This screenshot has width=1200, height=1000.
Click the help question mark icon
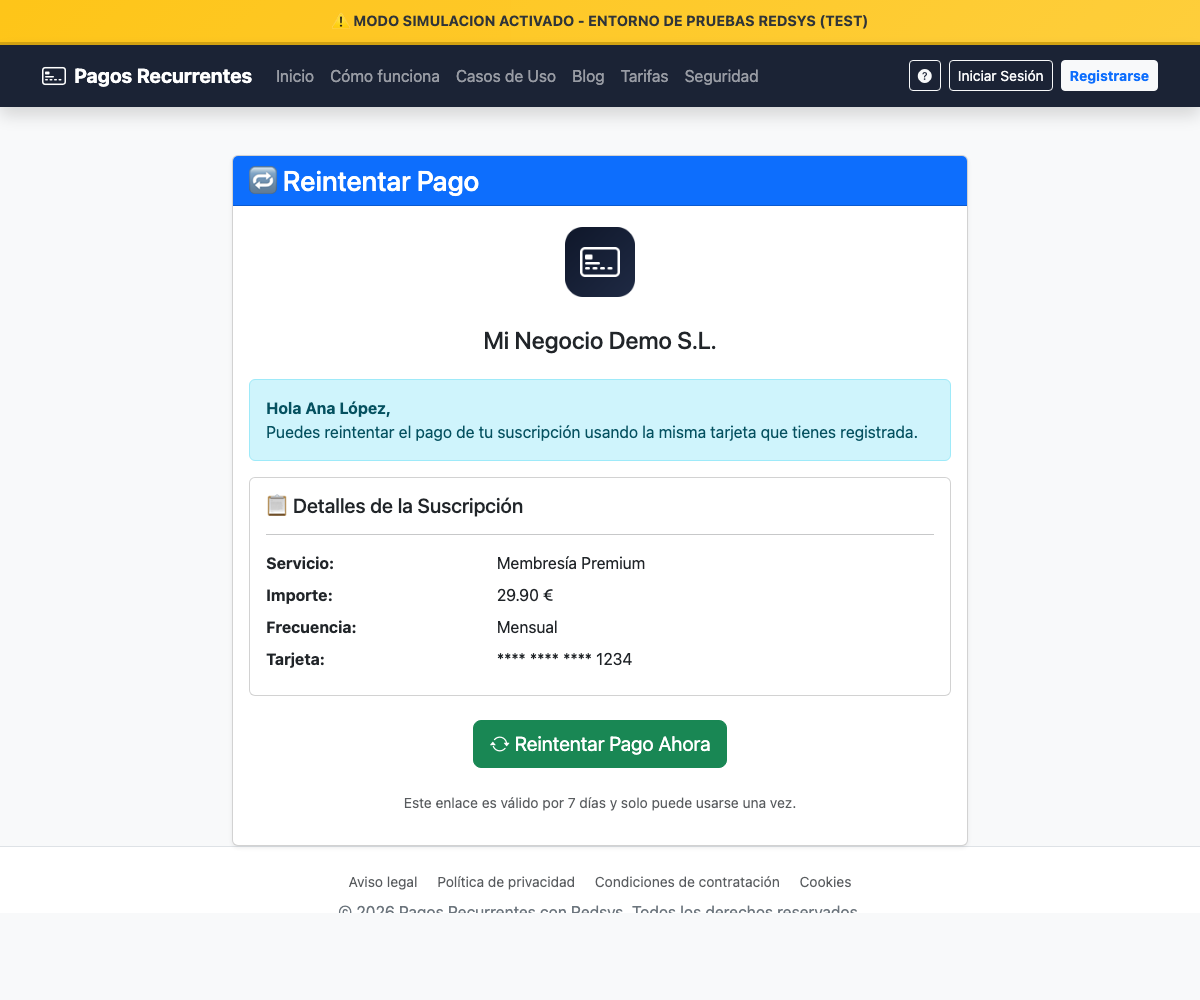coord(924,76)
